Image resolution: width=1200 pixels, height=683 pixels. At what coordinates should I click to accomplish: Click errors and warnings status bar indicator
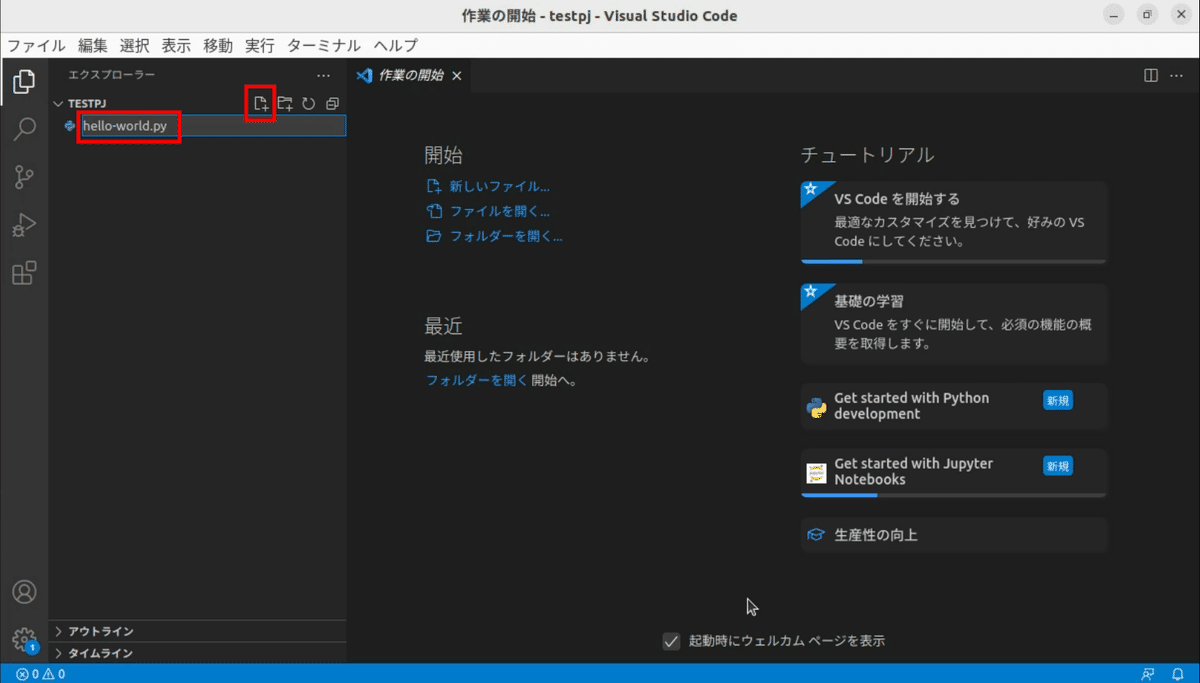(x=40, y=674)
